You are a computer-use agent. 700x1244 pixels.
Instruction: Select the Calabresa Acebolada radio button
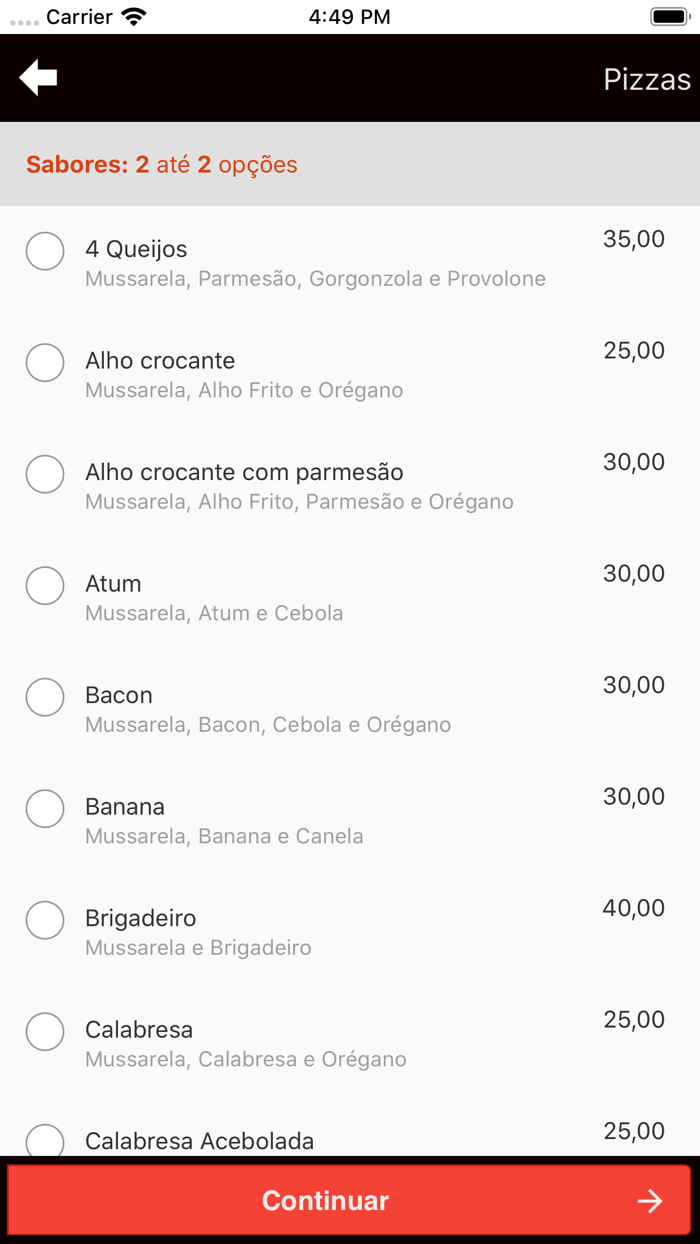pyautogui.click(x=45, y=1141)
